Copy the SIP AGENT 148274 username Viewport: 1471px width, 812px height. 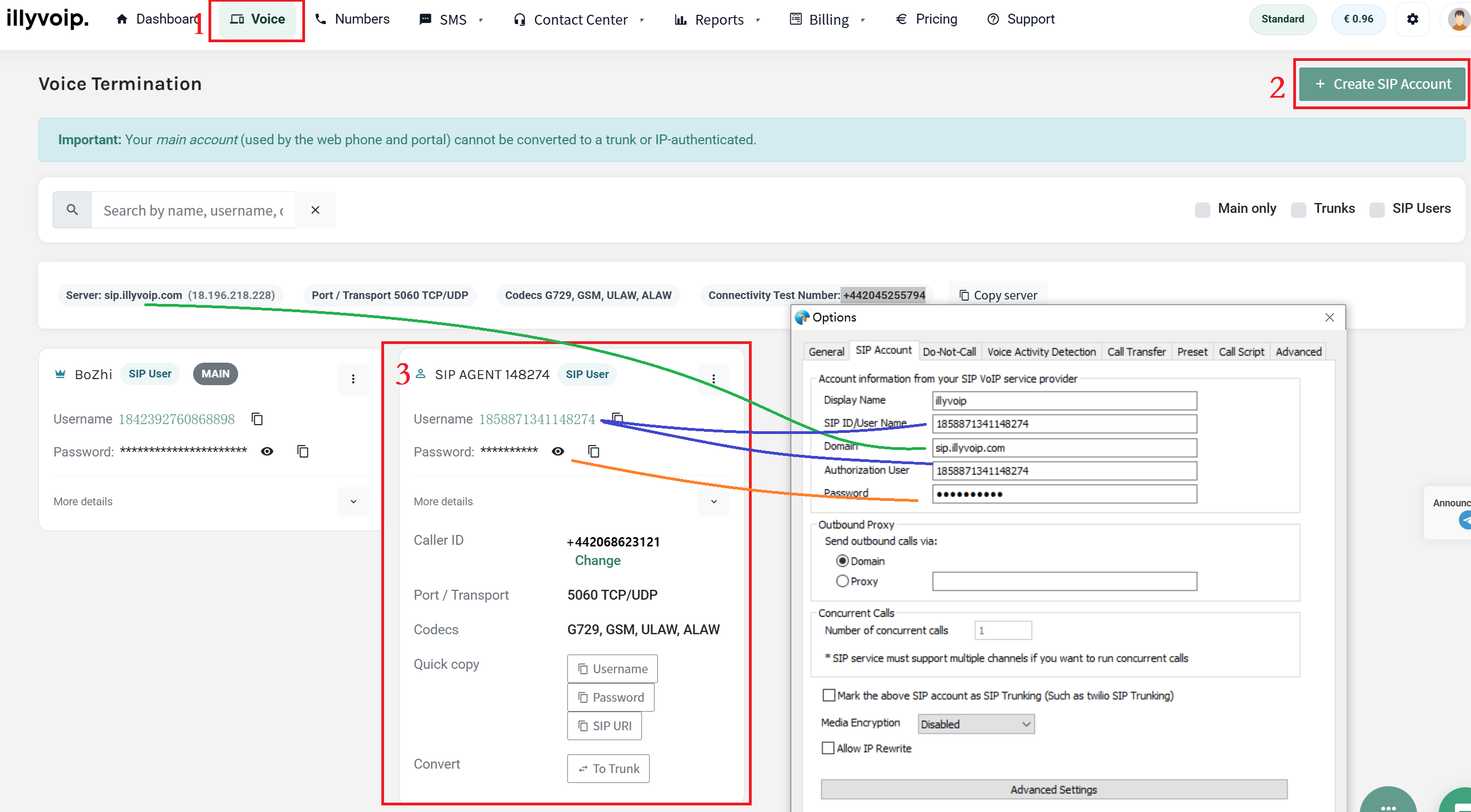[x=617, y=418]
